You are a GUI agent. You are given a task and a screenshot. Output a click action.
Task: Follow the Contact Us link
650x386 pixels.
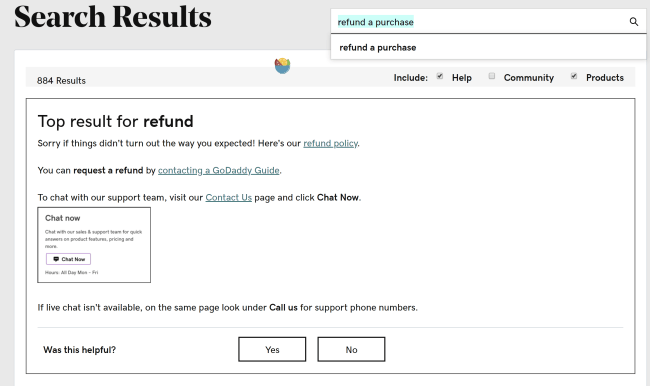[228, 197]
